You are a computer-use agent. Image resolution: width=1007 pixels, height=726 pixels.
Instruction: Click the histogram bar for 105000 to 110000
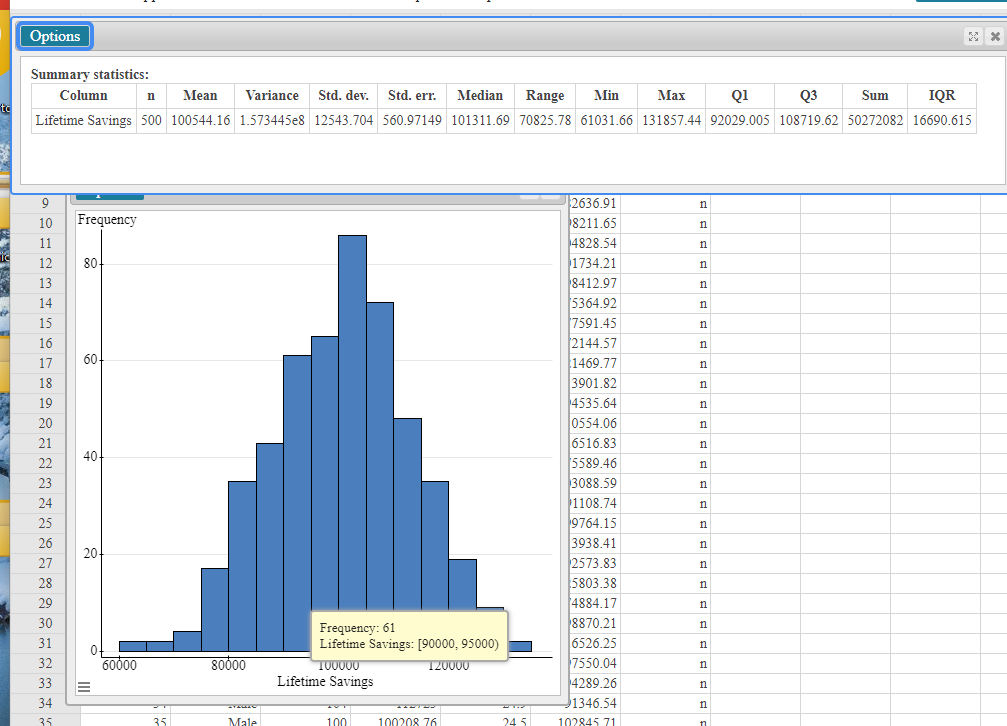tap(380, 456)
